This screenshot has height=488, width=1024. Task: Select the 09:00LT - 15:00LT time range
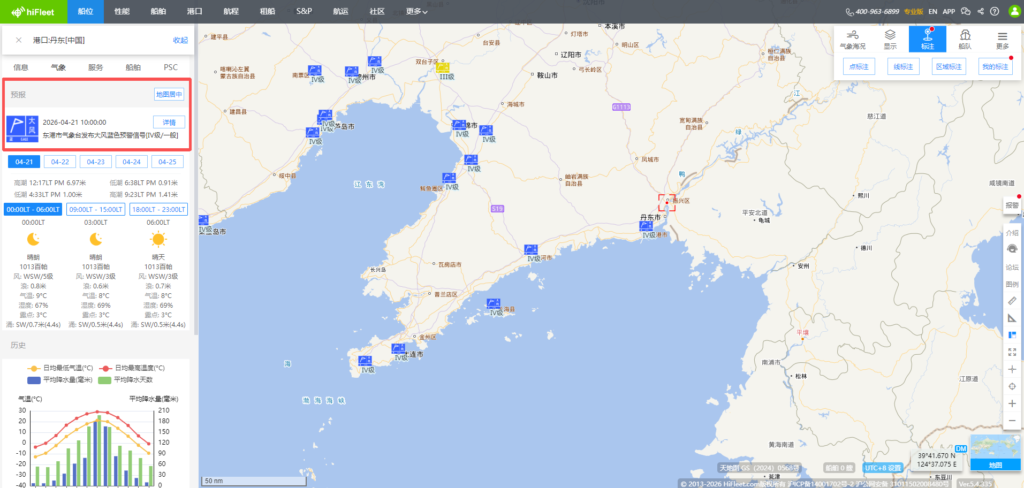pyautogui.click(x=96, y=209)
